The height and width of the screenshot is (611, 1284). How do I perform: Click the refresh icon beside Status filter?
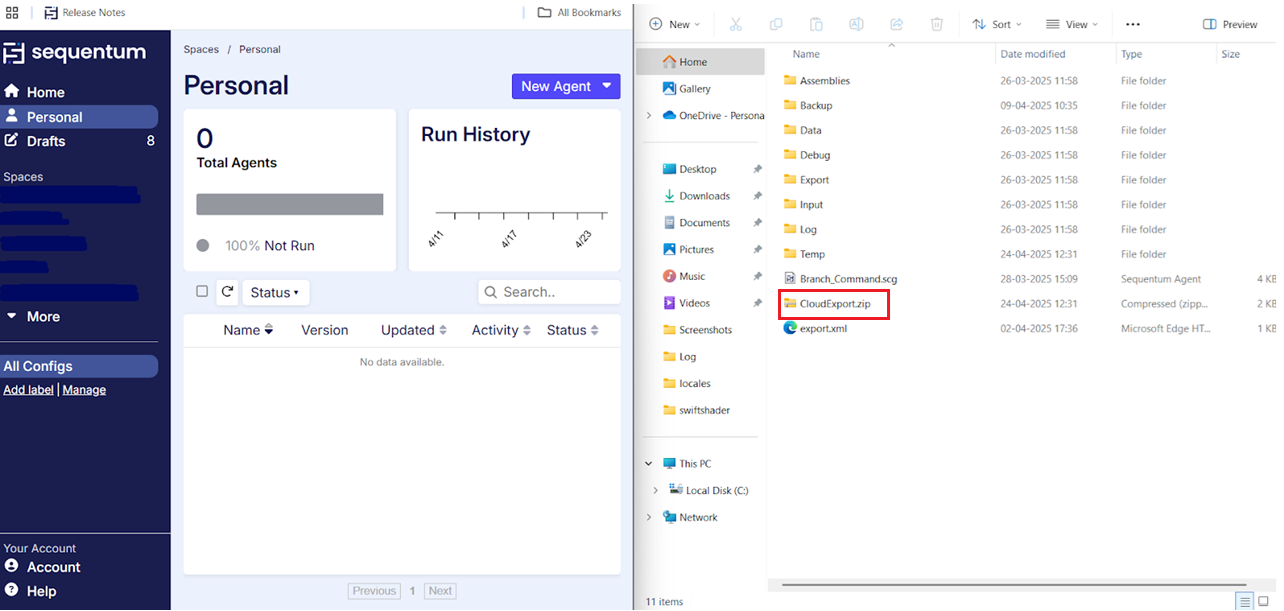(x=227, y=292)
